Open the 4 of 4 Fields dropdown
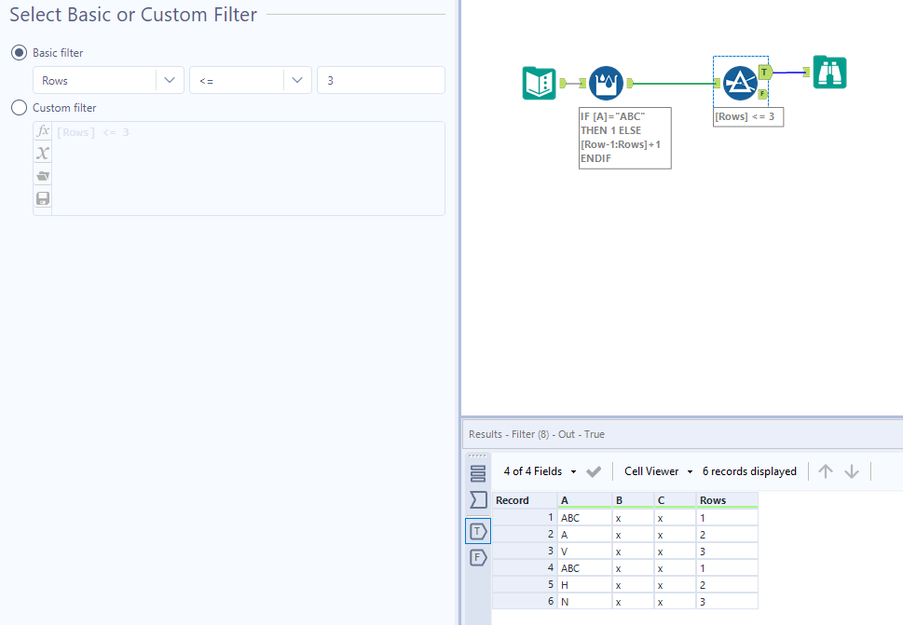Image resolution: width=903 pixels, height=625 pixels. coord(540,471)
